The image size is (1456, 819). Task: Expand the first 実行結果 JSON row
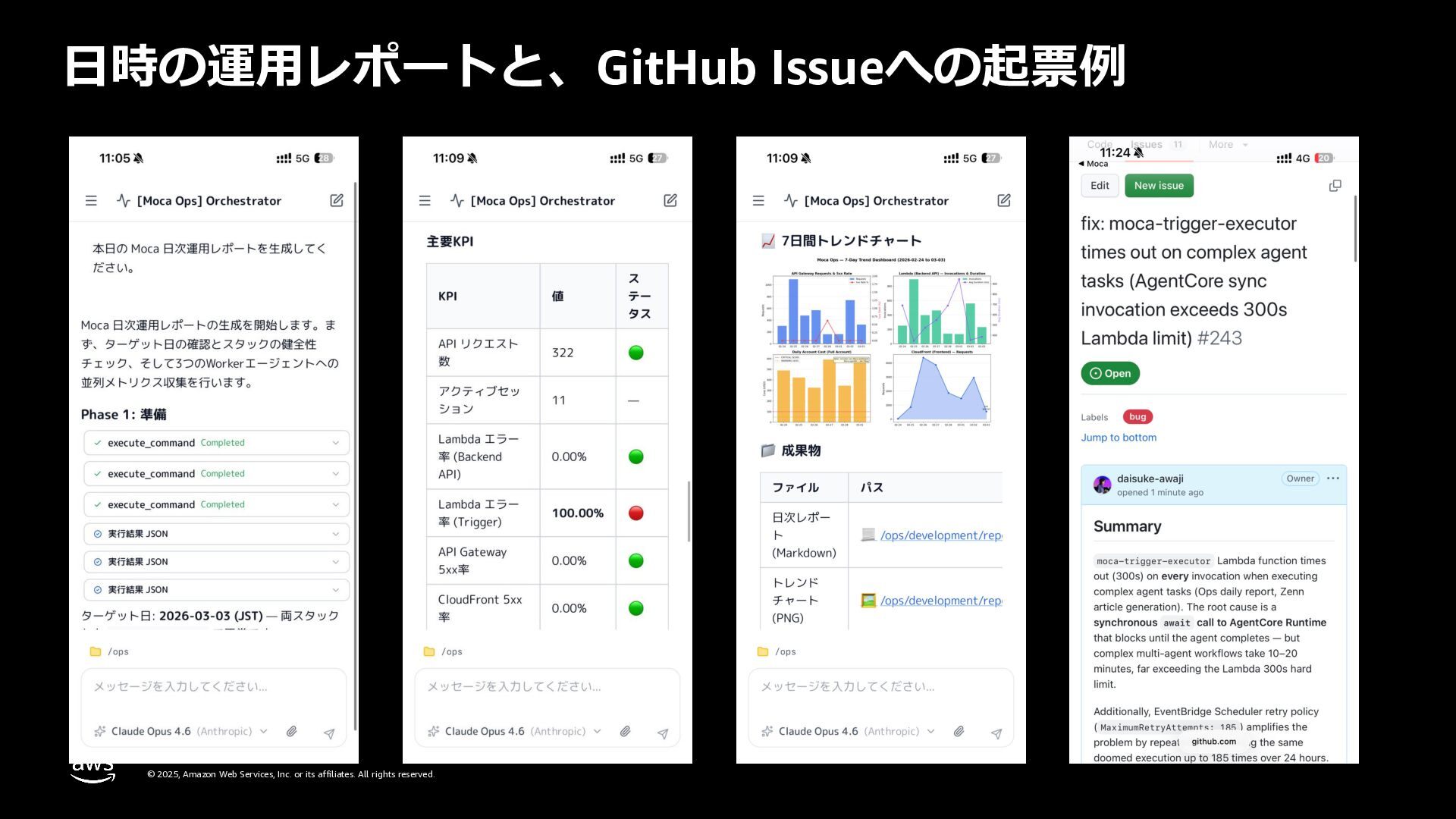(336, 534)
